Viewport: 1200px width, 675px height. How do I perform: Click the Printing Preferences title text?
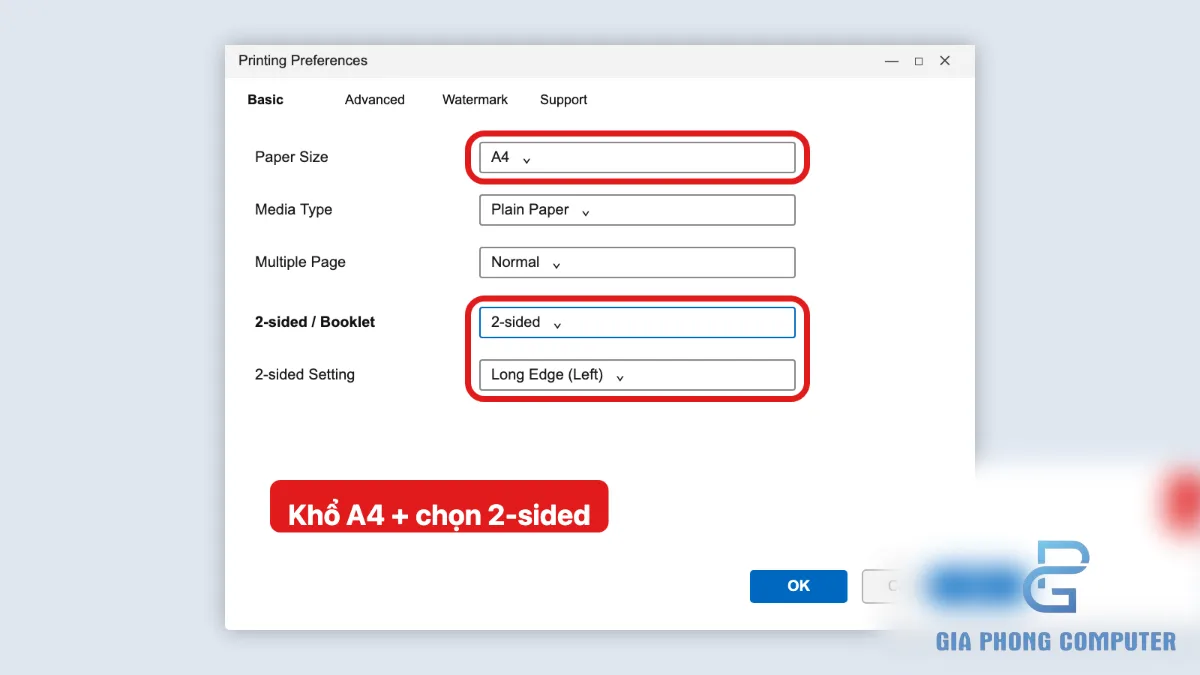pyautogui.click(x=303, y=61)
